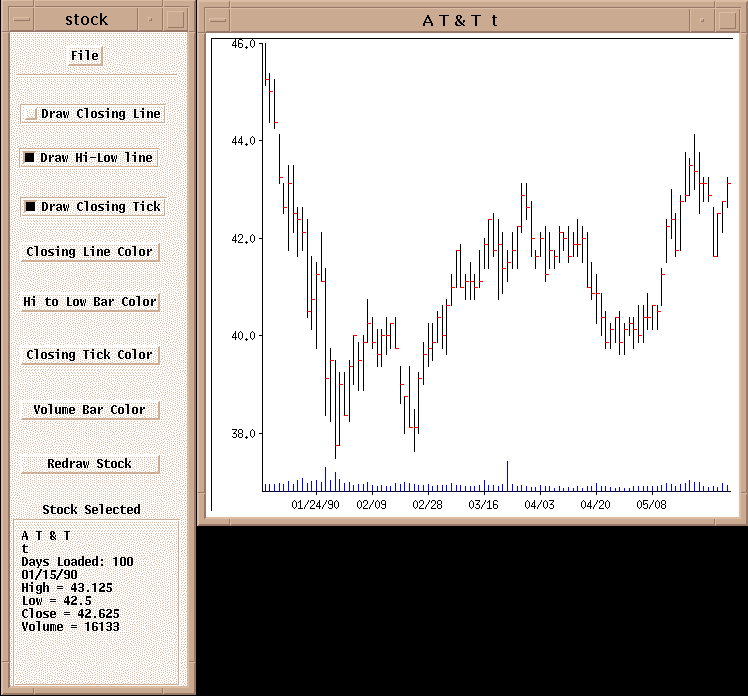Select the Volume Bar Color button

[90, 410]
